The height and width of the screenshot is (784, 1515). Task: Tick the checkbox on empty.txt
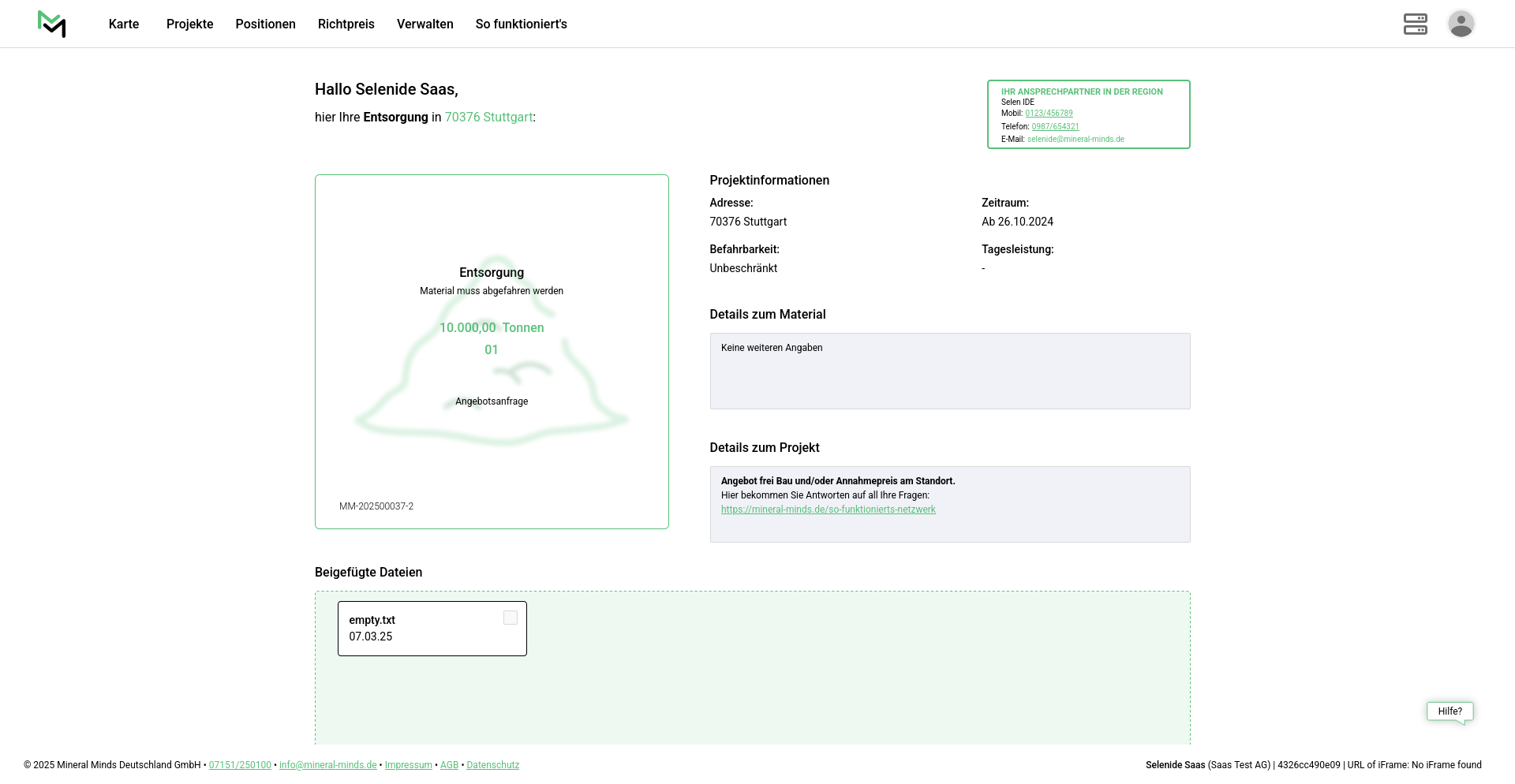pos(511,618)
